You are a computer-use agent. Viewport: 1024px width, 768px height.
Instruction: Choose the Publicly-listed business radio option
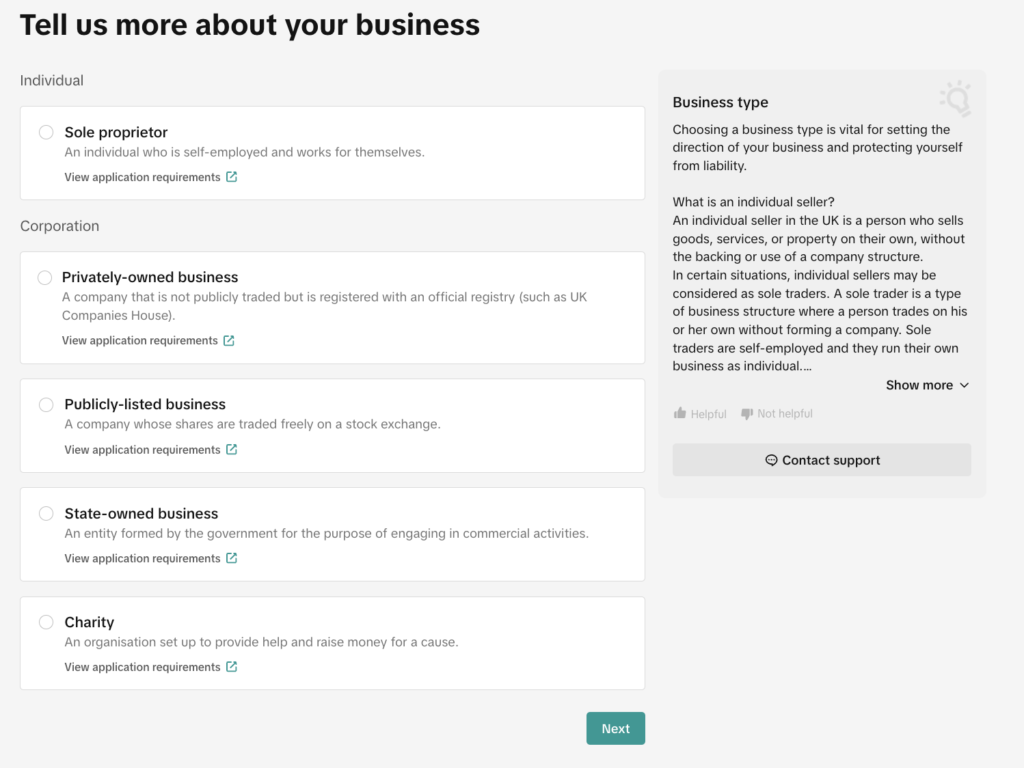tap(46, 404)
